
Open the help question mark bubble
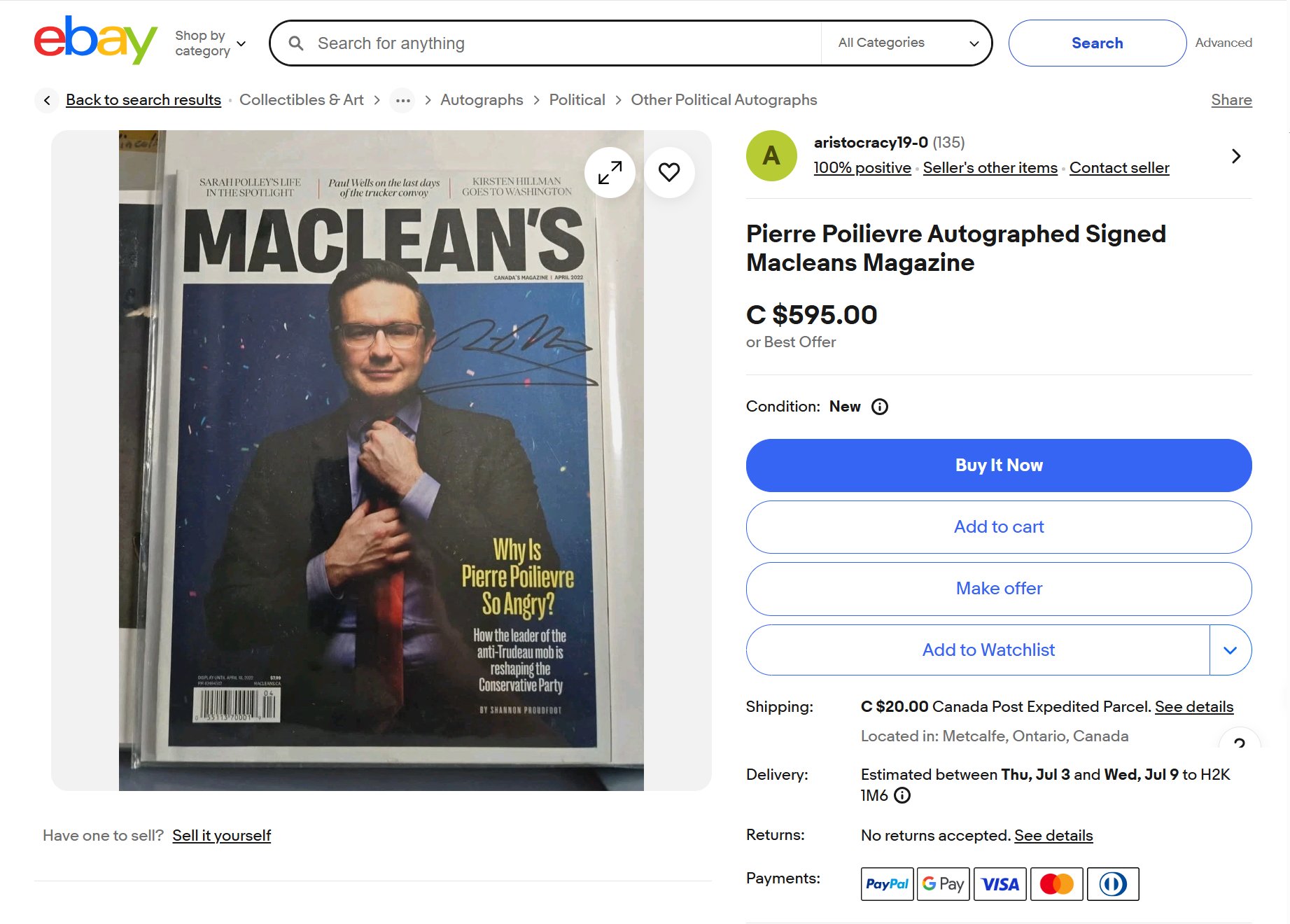click(x=1239, y=741)
